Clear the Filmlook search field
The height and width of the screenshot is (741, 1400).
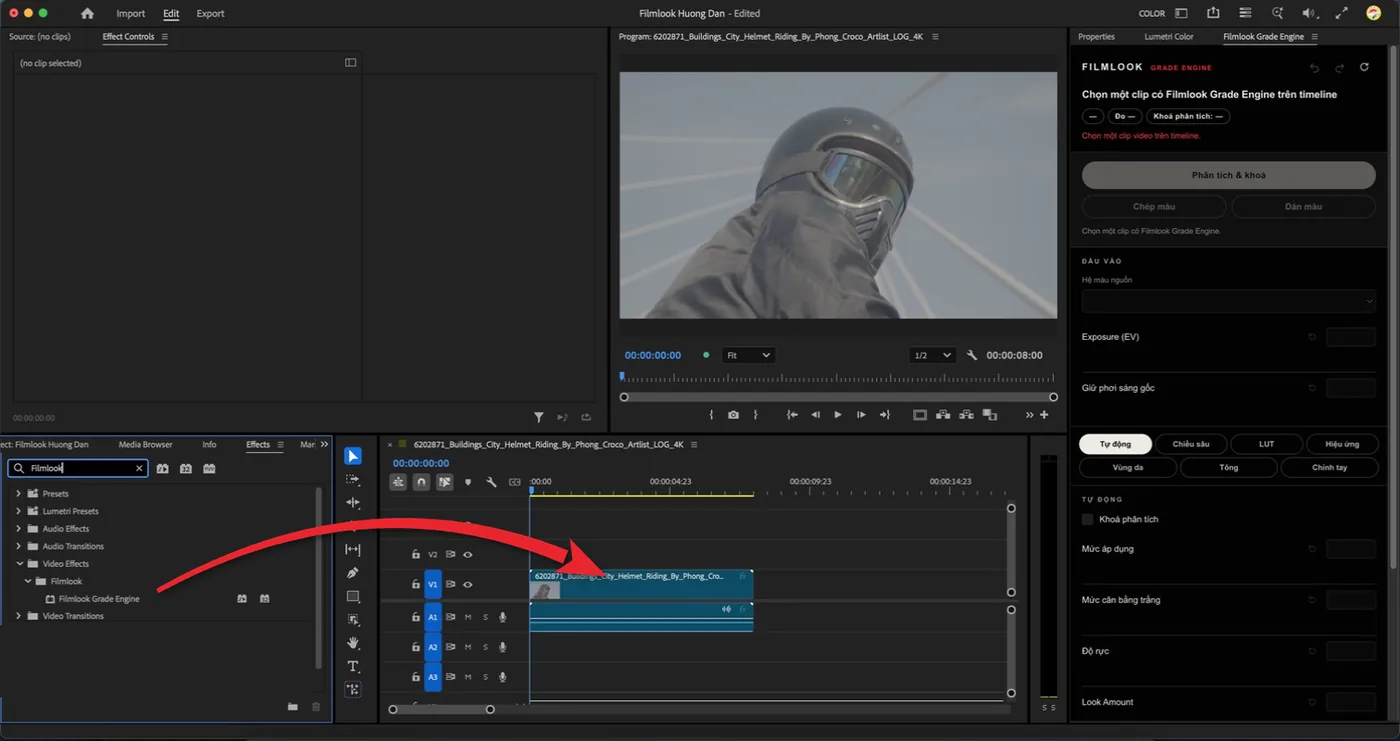pos(139,468)
